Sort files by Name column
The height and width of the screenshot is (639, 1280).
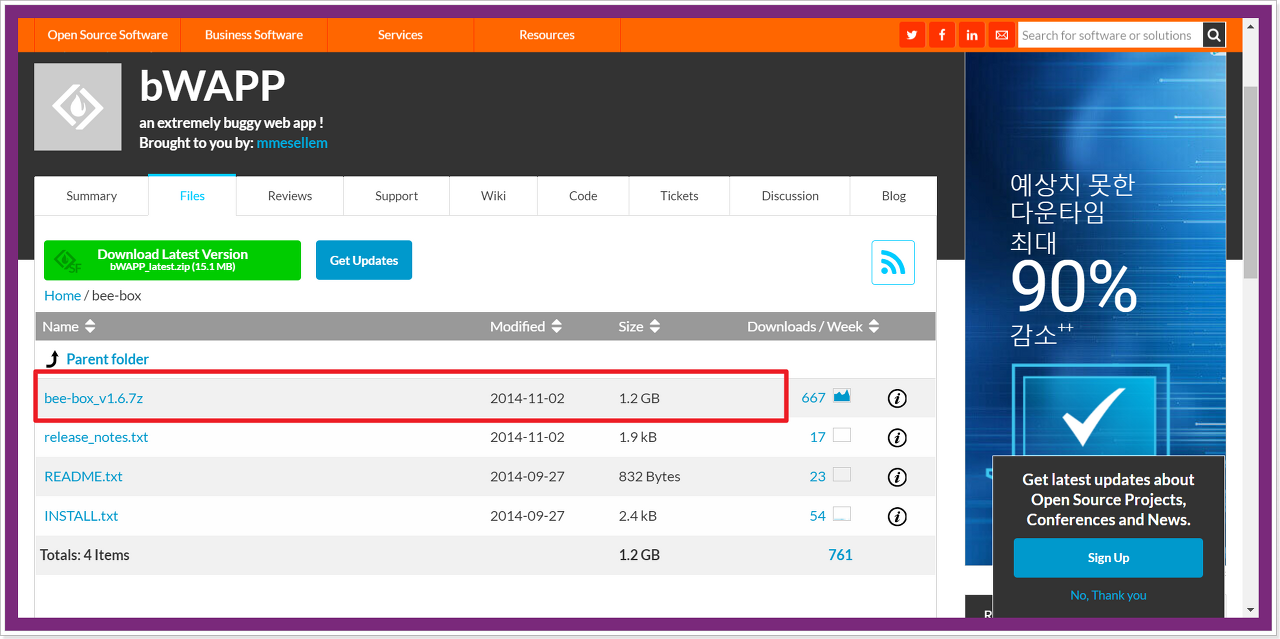tap(69, 326)
